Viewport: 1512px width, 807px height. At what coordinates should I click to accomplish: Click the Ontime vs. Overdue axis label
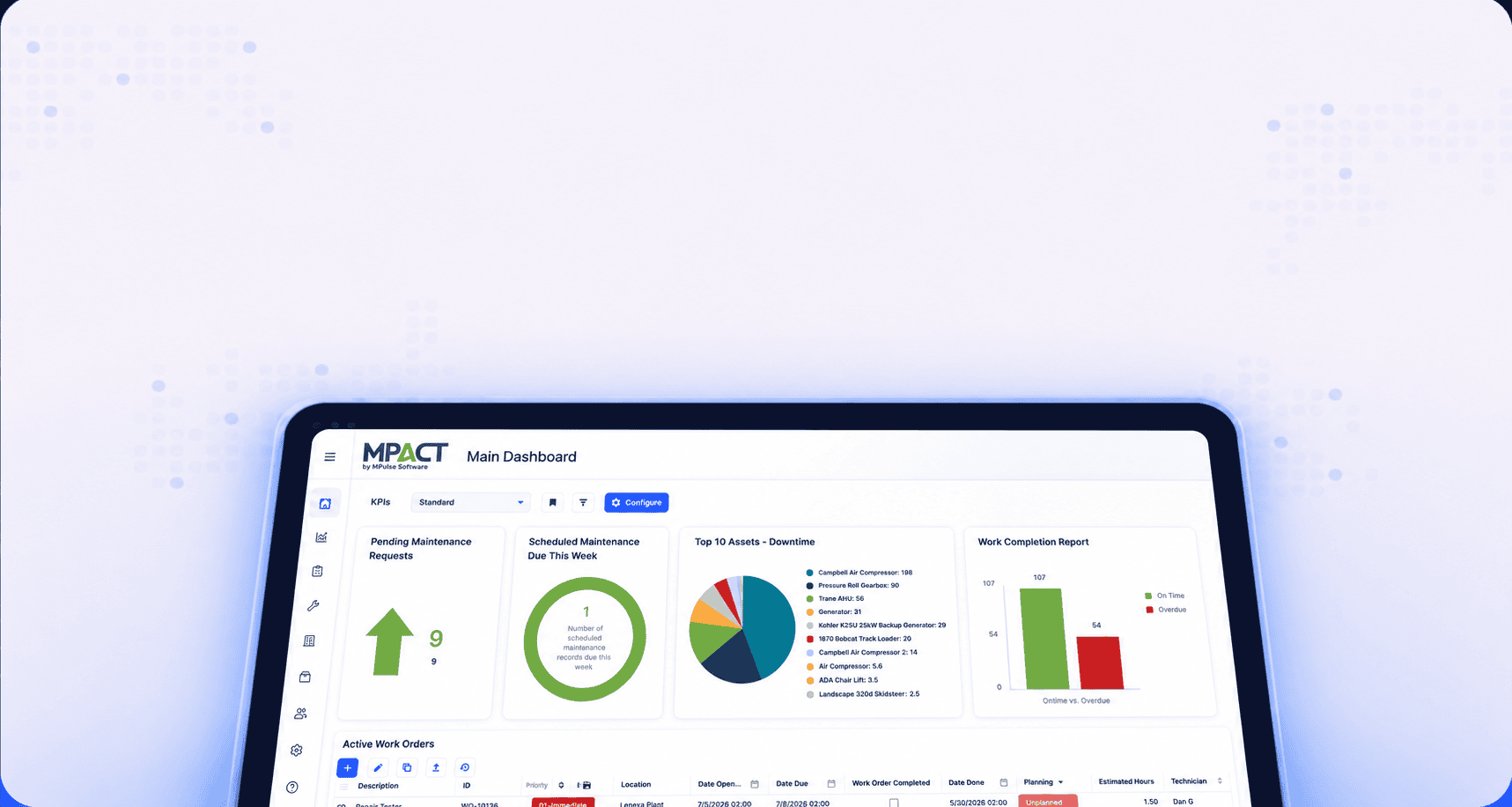pyautogui.click(x=1076, y=700)
